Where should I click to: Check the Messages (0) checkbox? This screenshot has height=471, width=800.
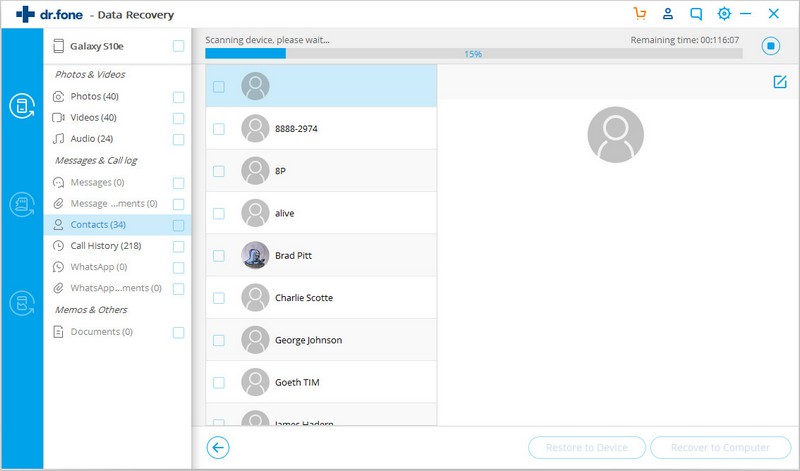[179, 183]
